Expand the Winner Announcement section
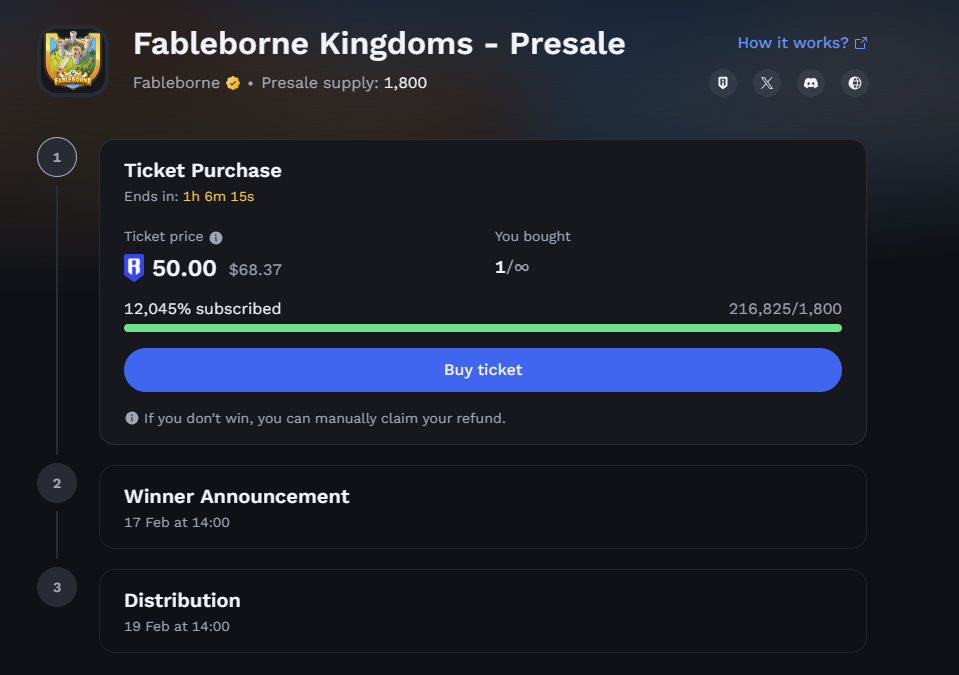The width and height of the screenshot is (959, 675). point(482,507)
